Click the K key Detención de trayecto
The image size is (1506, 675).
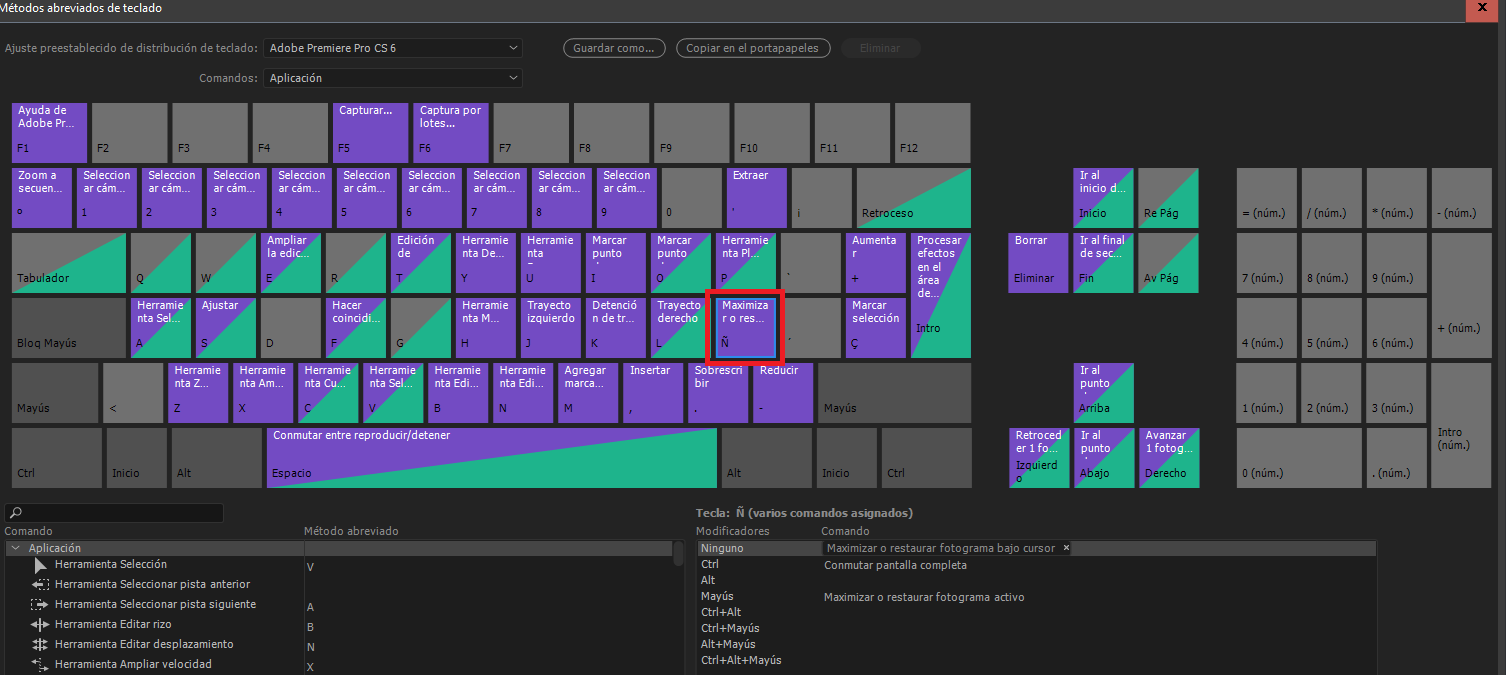[615, 327]
